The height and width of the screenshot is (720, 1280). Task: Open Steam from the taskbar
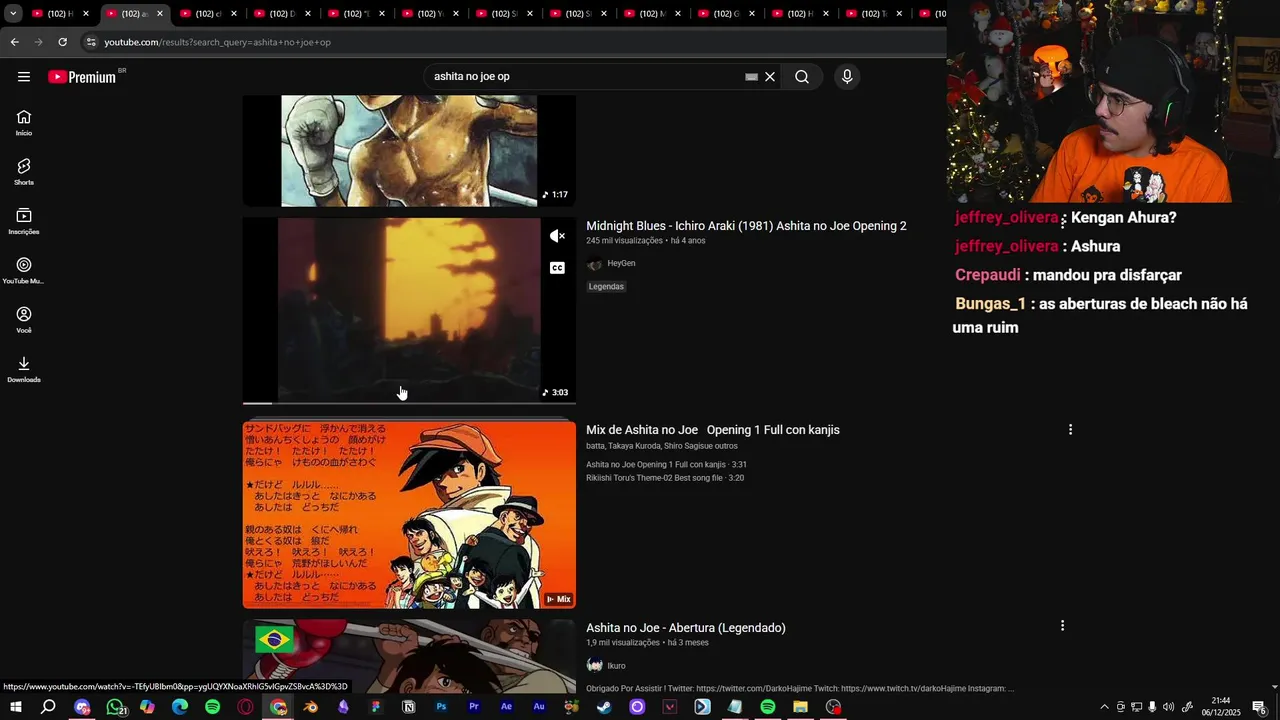click(x=604, y=707)
